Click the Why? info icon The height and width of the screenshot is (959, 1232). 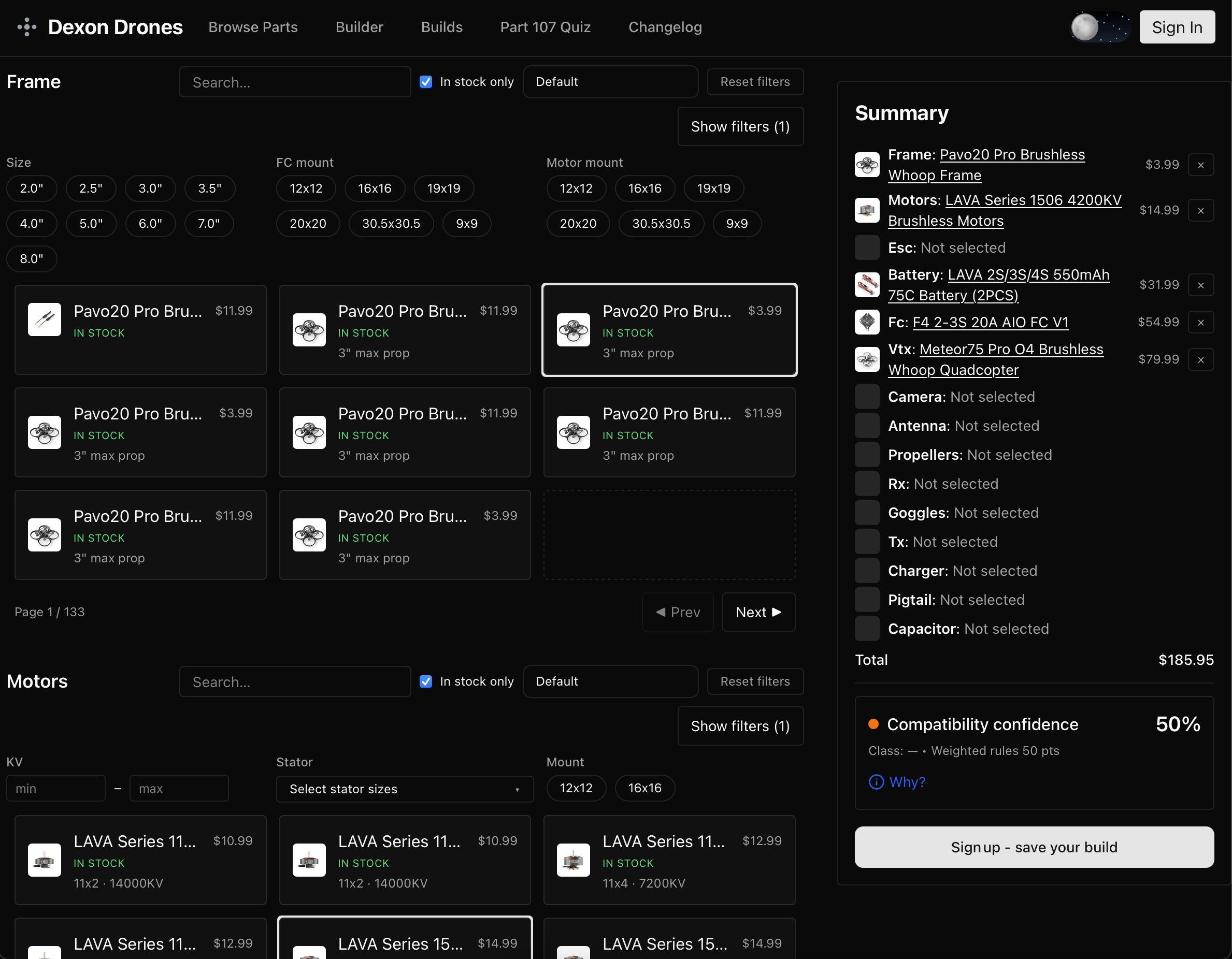pyautogui.click(x=876, y=782)
